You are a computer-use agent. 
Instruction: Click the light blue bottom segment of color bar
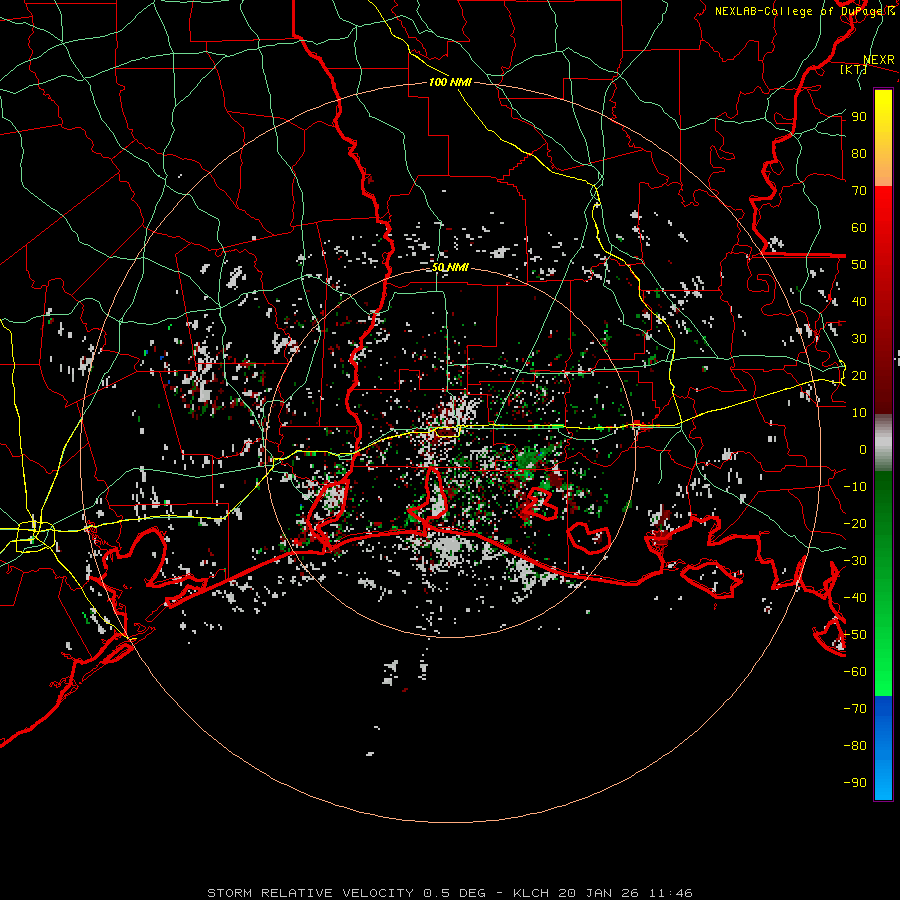(883, 778)
